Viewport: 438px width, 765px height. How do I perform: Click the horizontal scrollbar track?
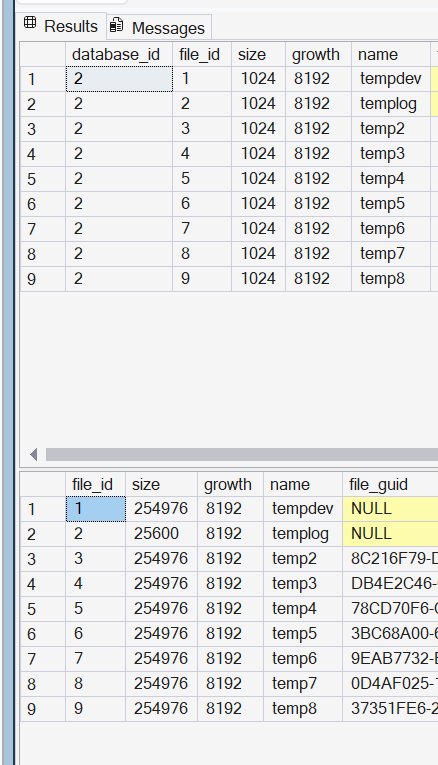pos(241,455)
